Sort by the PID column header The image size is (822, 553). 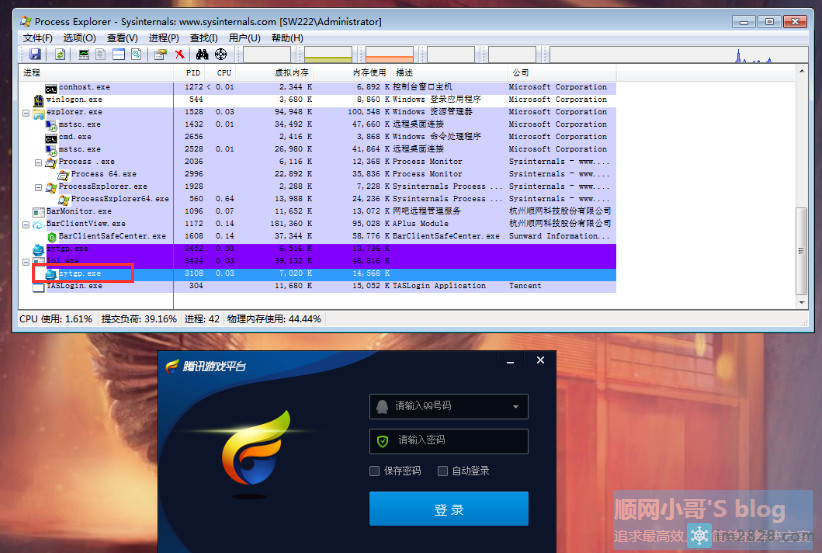(189, 73)
